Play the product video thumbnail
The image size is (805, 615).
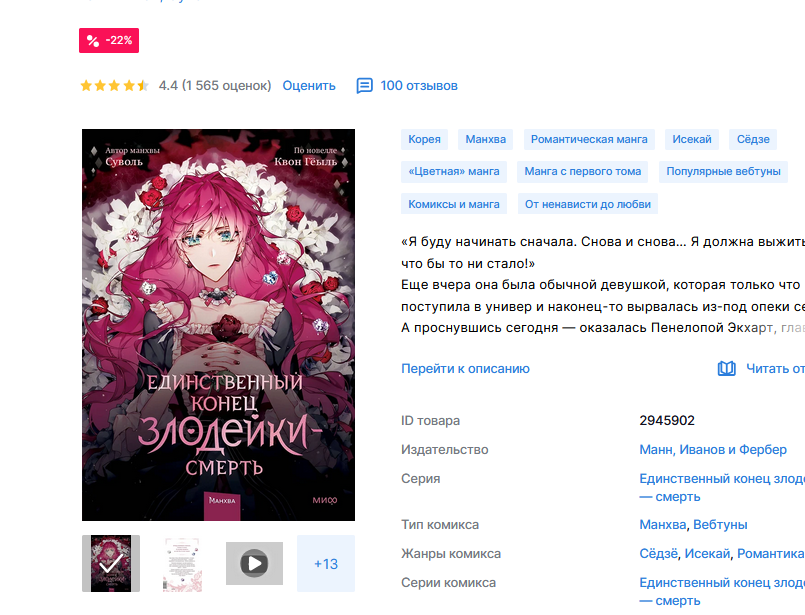click(x=254, y=564)
